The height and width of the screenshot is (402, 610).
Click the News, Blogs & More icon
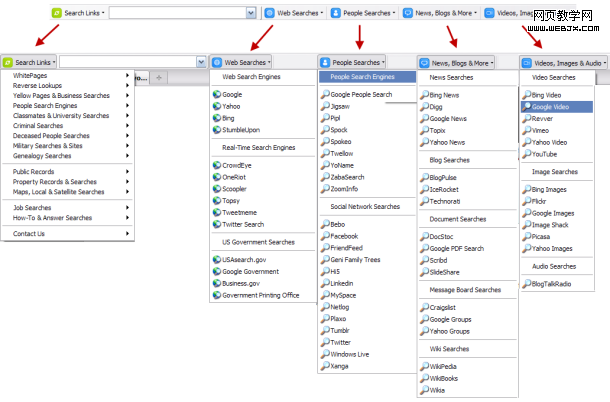(425, 62)
